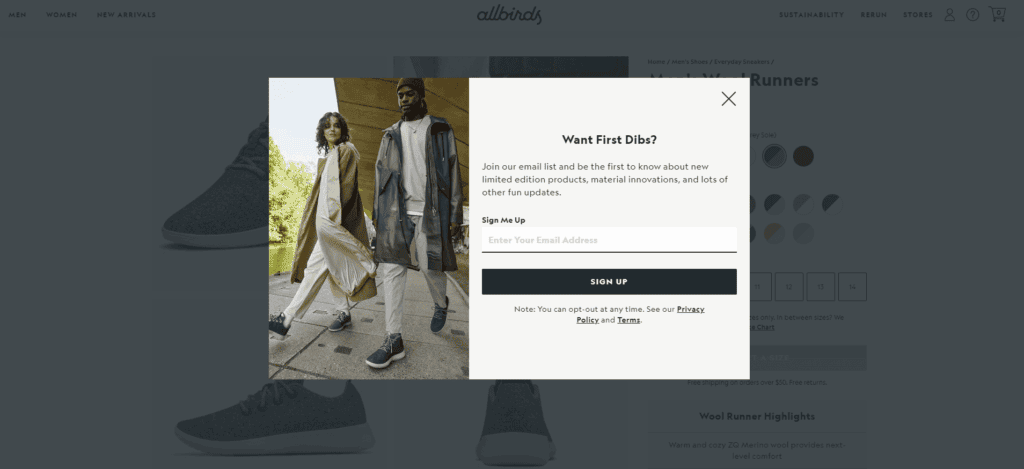Image resolution: width=1024 pixels, height=469 pixels.
Task: Open the help question mark icon
Action: (x=972, y=14)
